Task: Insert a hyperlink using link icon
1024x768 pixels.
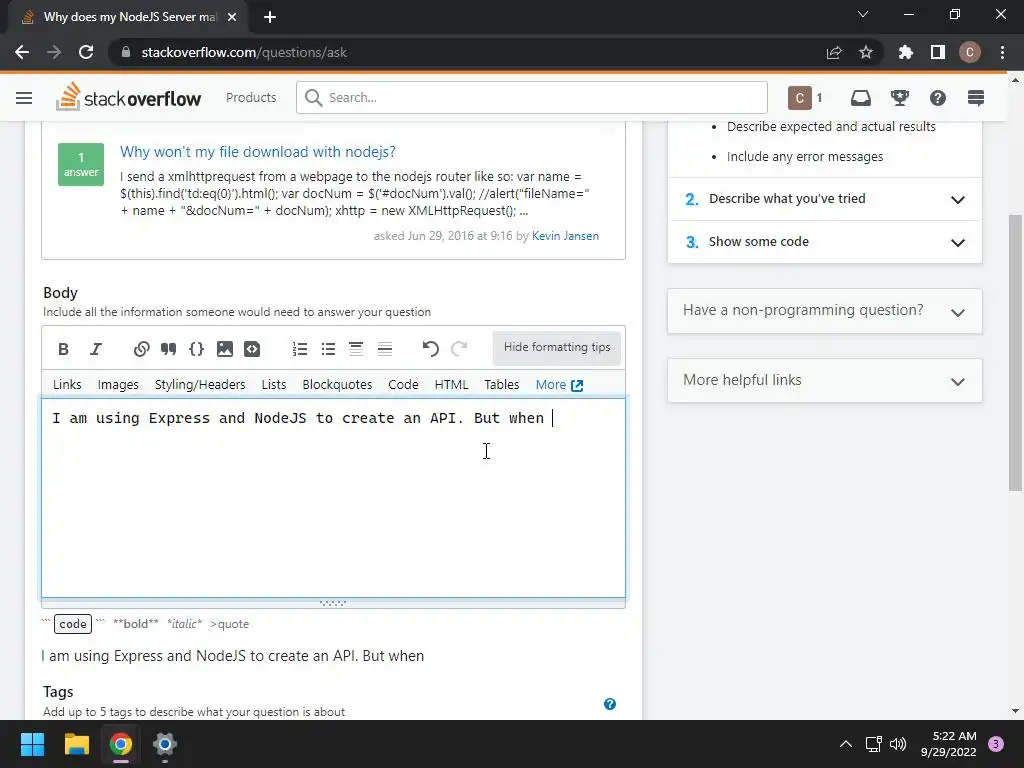Action: tap(141, 349)
